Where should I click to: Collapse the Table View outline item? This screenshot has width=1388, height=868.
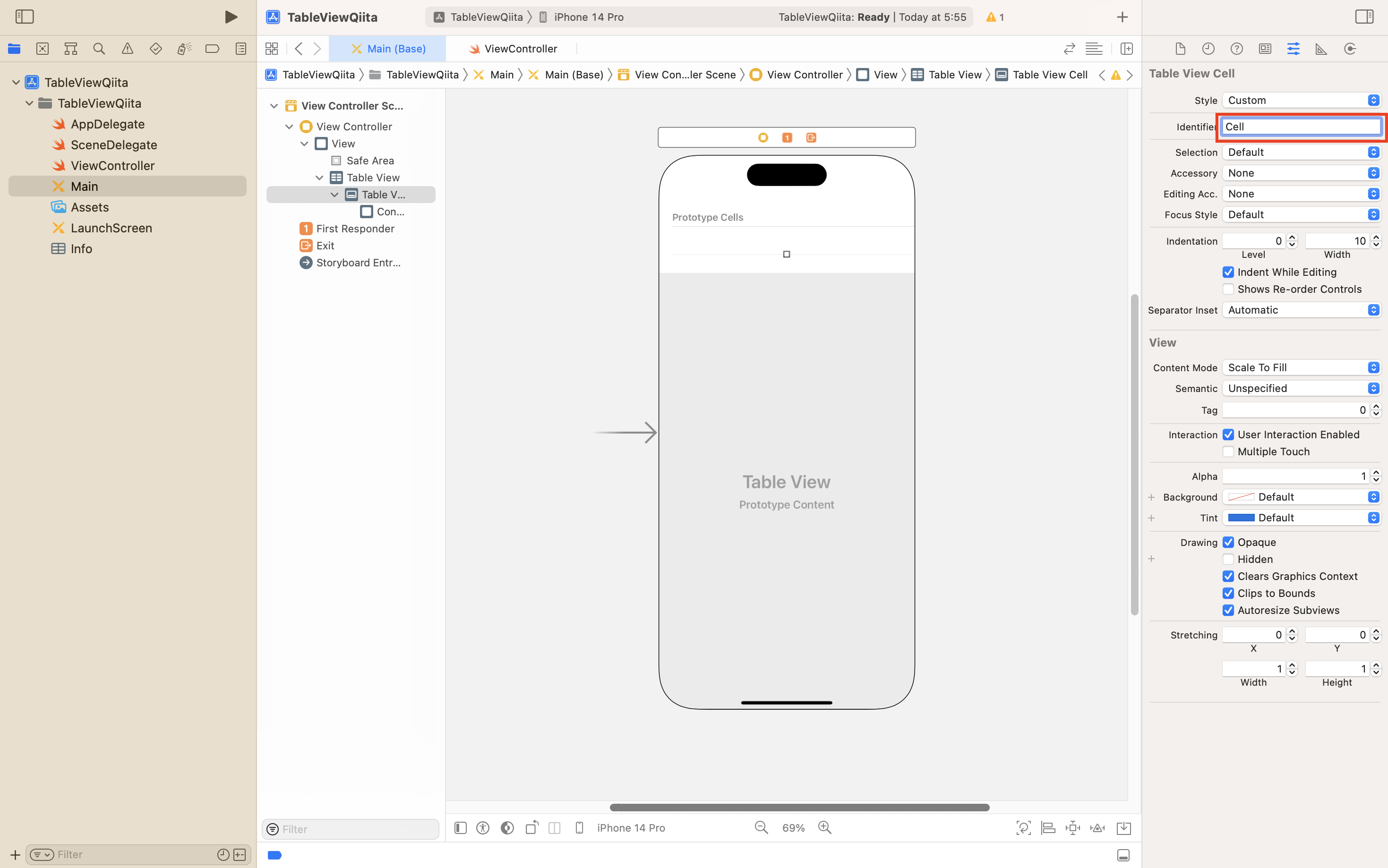[319, 178]
